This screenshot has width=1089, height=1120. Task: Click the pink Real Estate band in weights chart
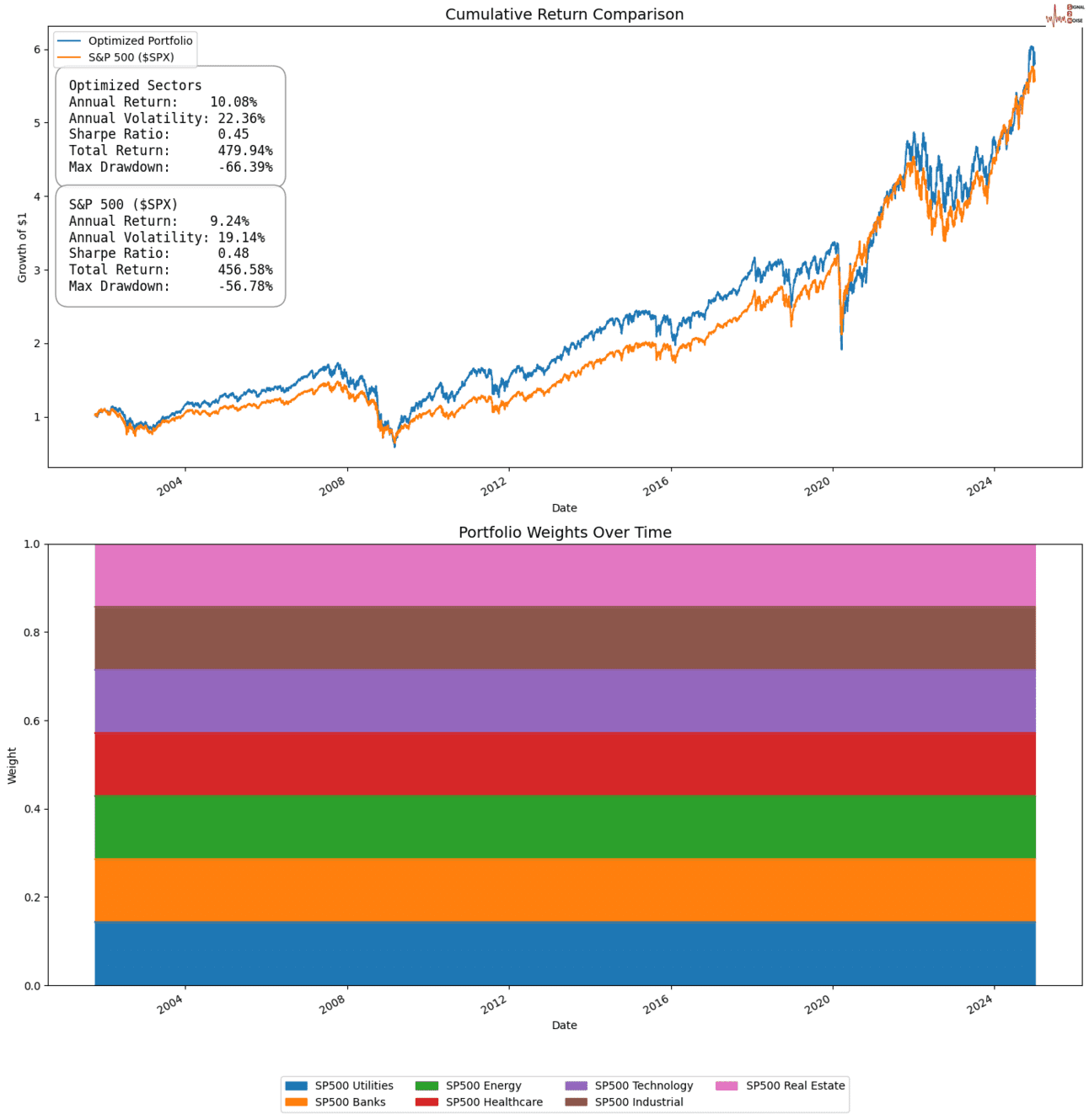565,576
